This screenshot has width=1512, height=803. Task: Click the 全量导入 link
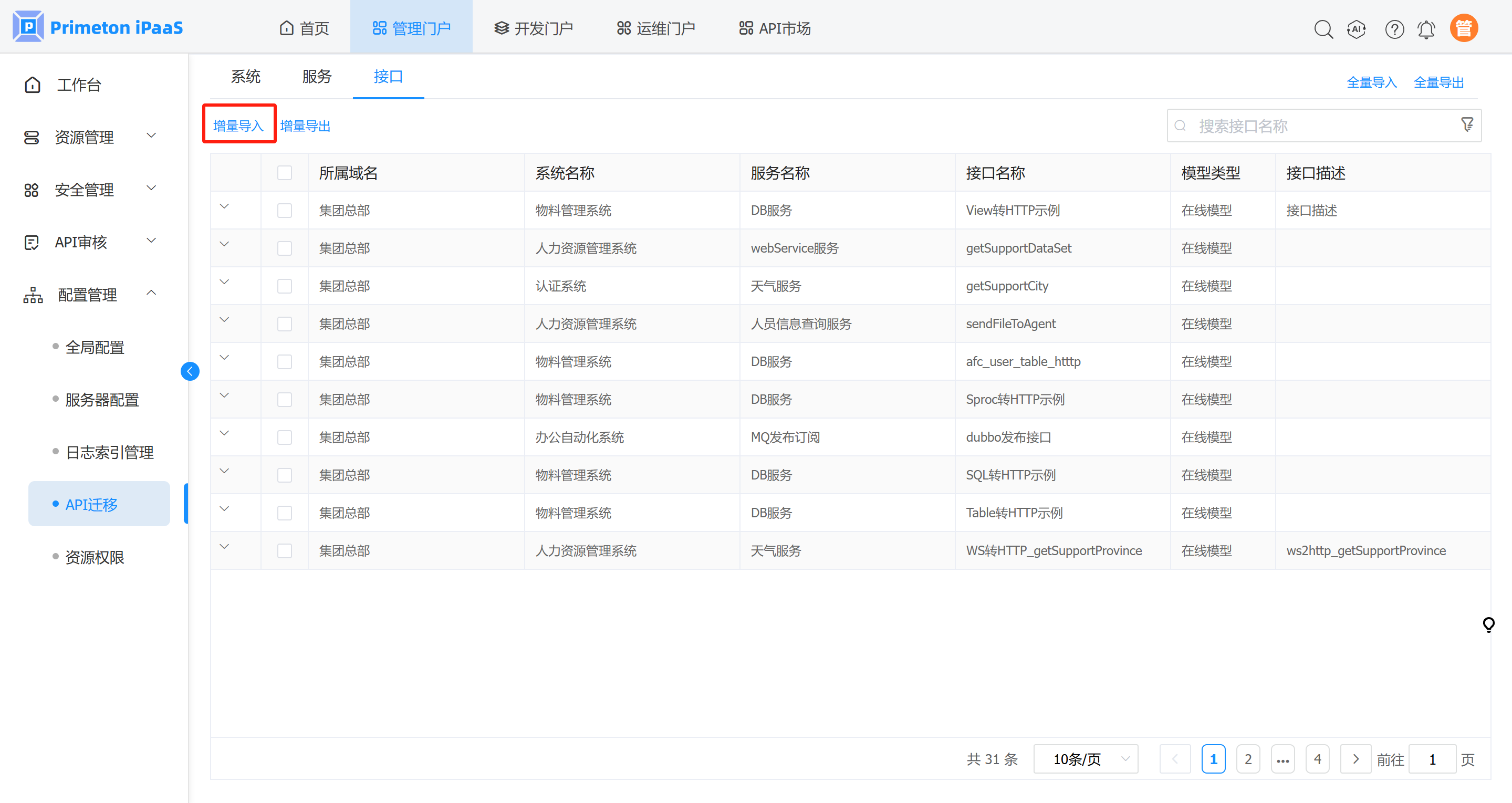coord(1371,82)
